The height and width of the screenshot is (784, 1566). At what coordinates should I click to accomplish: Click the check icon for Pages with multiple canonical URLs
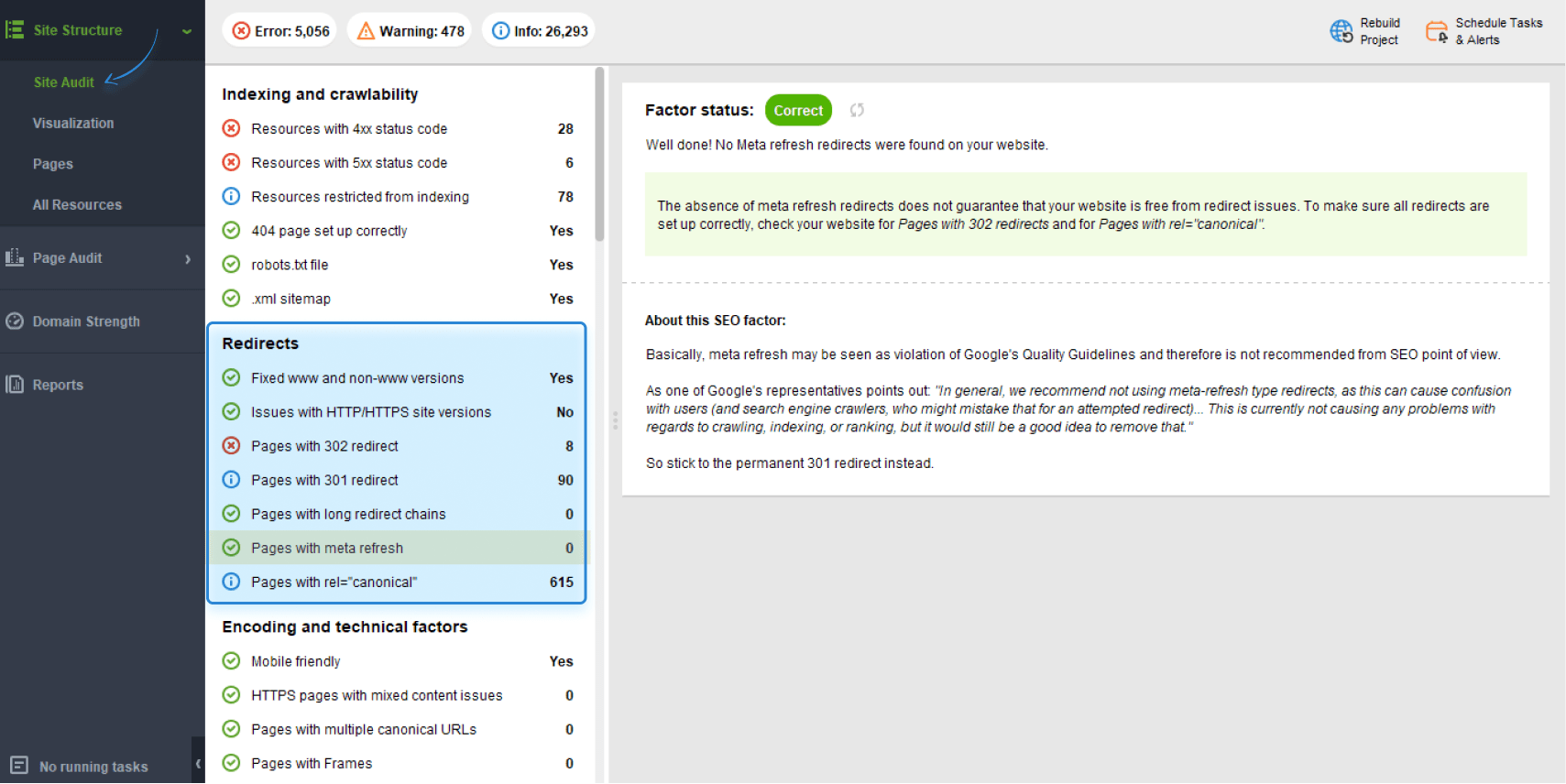[x=231, y=728]
